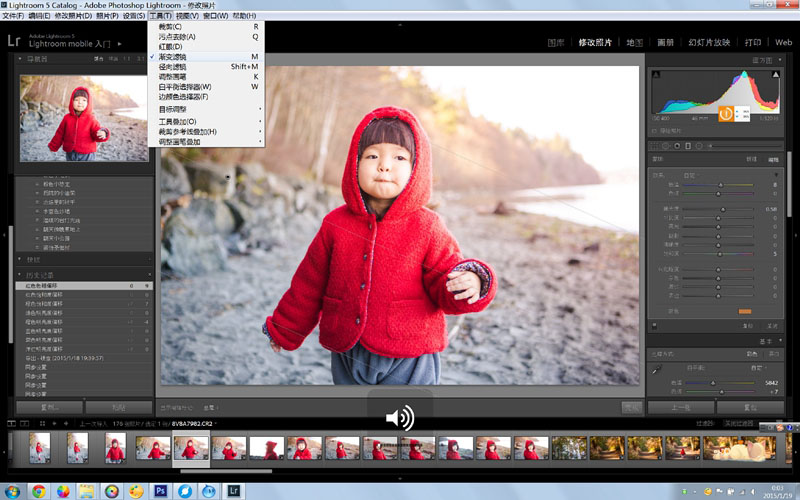The image size is (800, 500).
Task: Go forward with the right arrow icon
Action: coord(66,423)
